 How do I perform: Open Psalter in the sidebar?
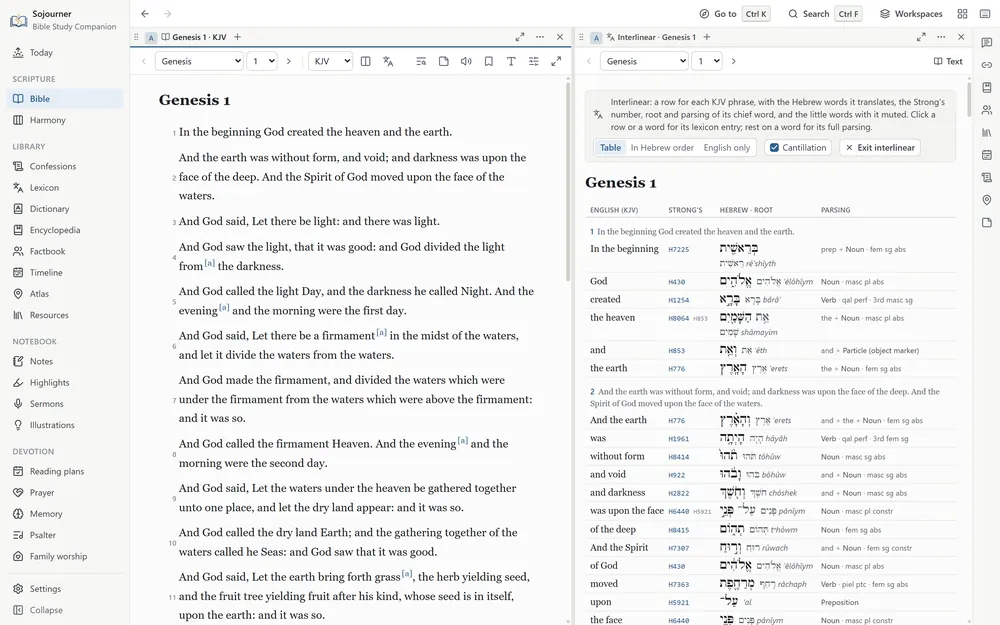[x=64, y=535]
